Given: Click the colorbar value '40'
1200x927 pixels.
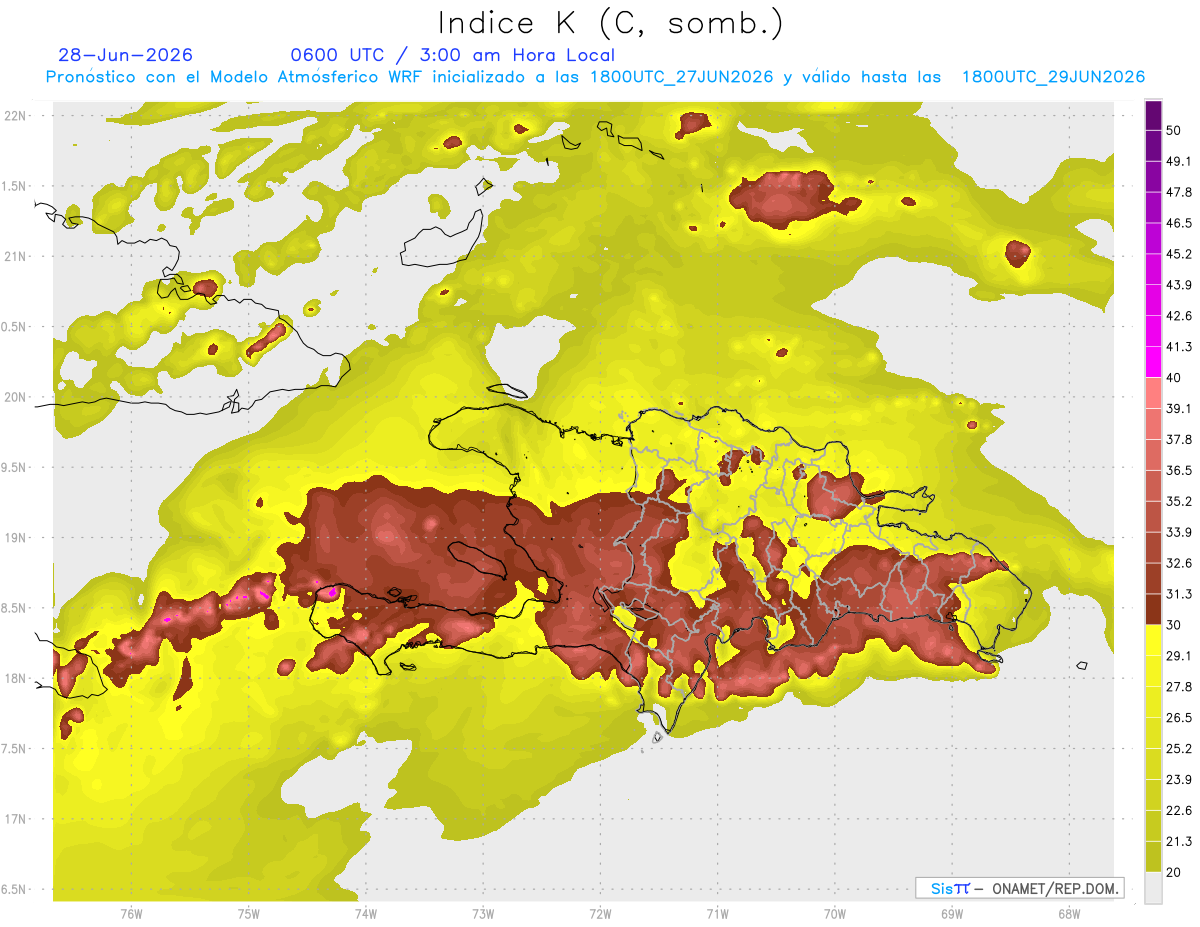Looking at the screenshot, I should [x=1175, y=378].
